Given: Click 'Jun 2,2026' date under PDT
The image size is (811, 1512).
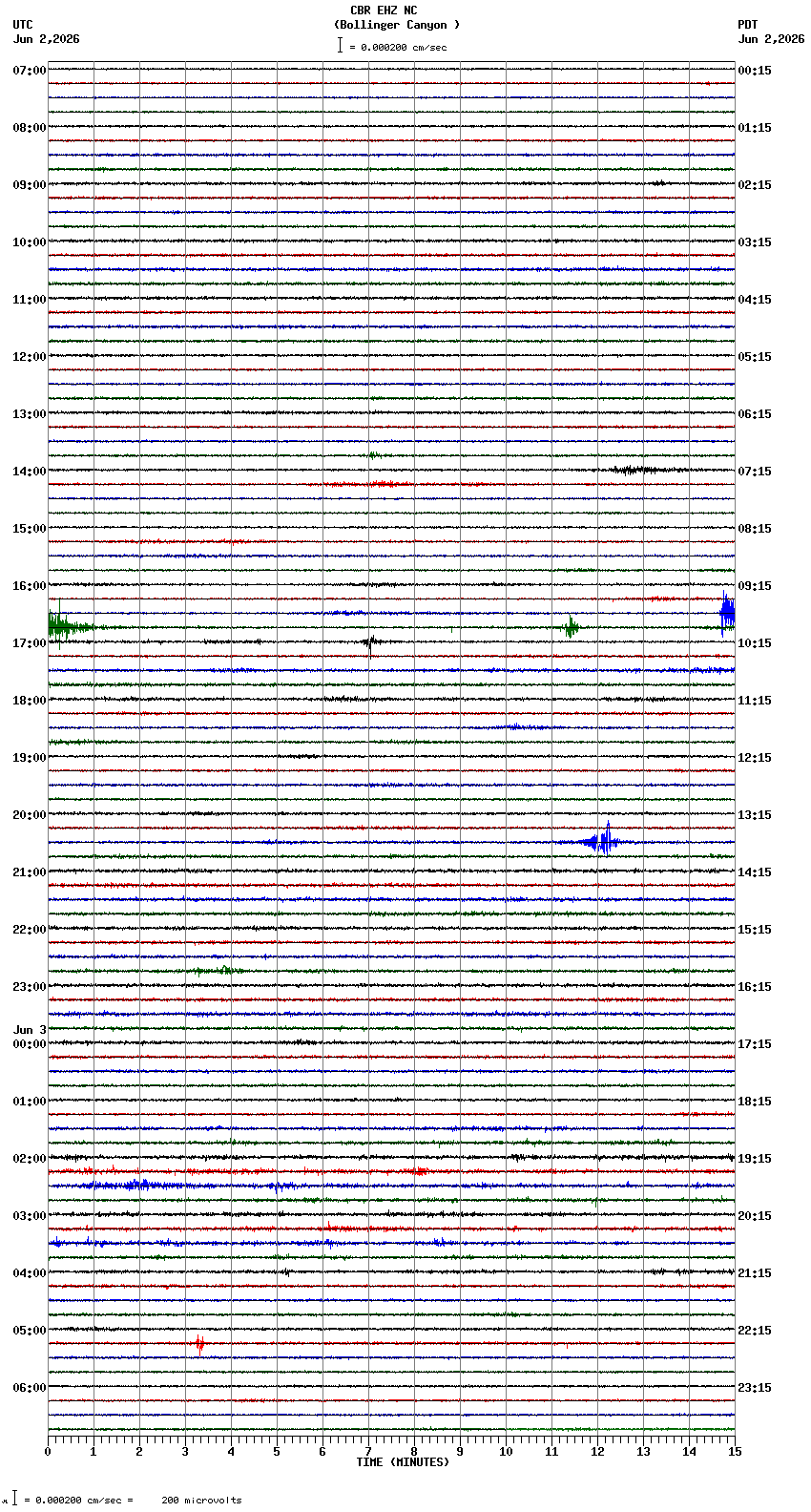Looking at the screenshot, I should coord(771,39).
